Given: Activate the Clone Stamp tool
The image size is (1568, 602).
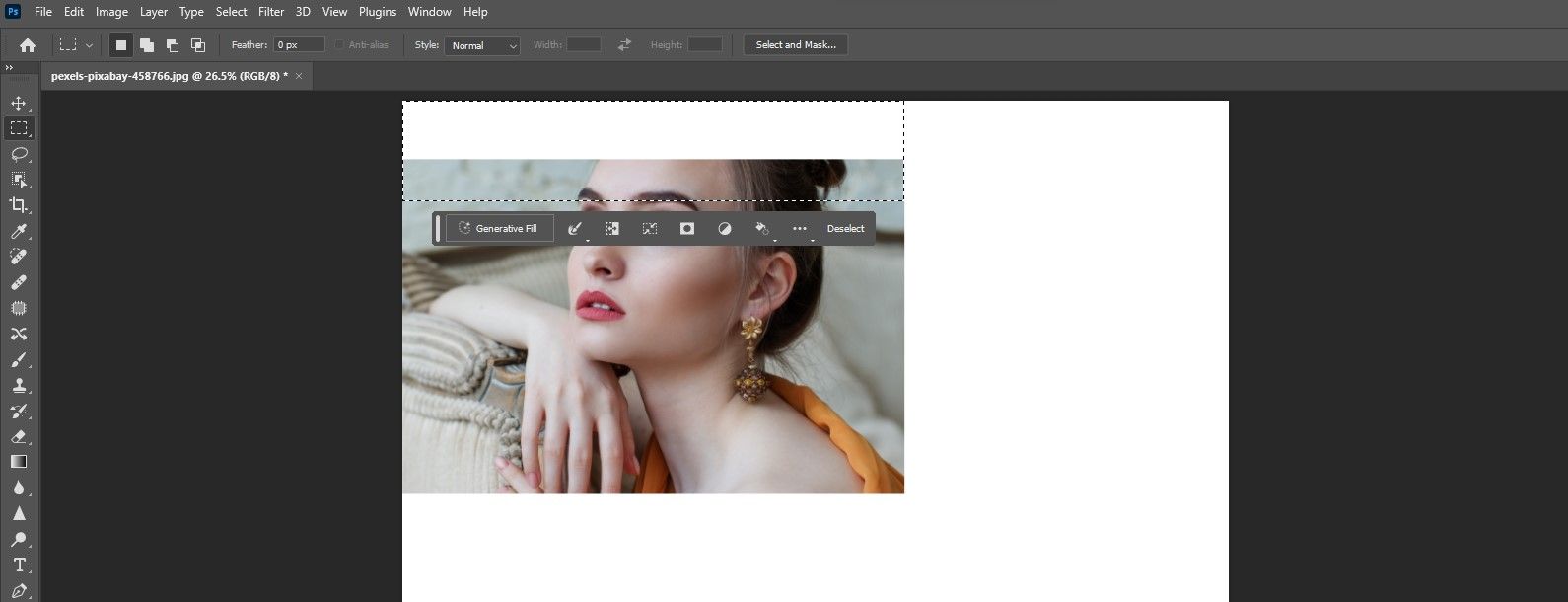Looking at the screenshot, I should [19, 385].
